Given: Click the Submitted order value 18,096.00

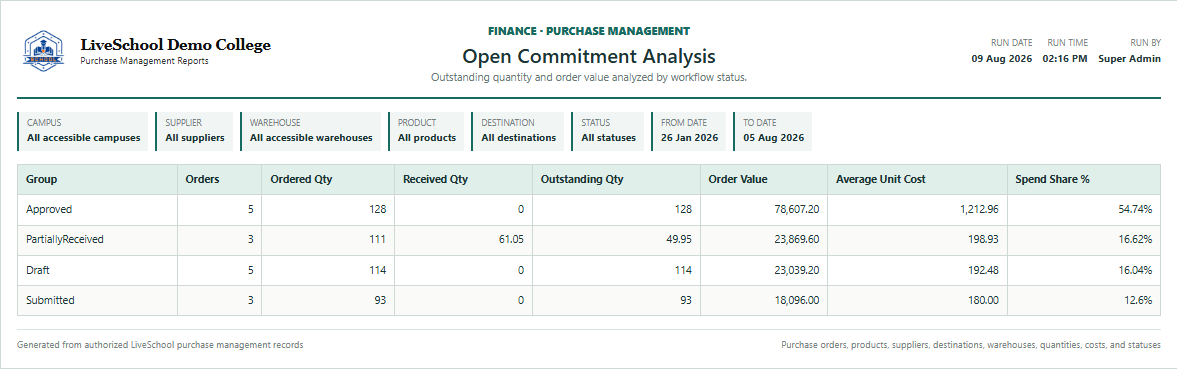Looking at the screenshot, I should 796,300.
